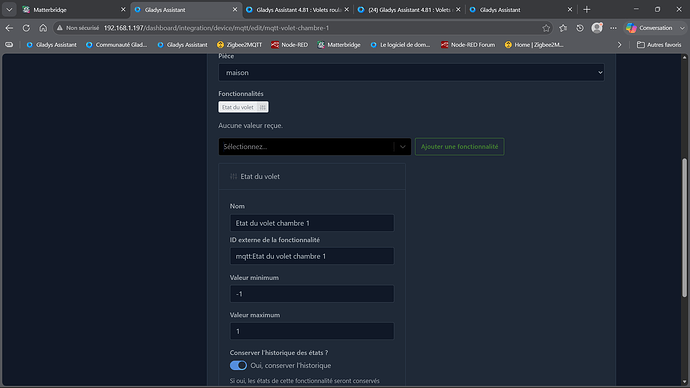Switch to Gladys Assistant 4.81 Volets tab
Viewport: 690px width, 388px height.
pos(298,9)
